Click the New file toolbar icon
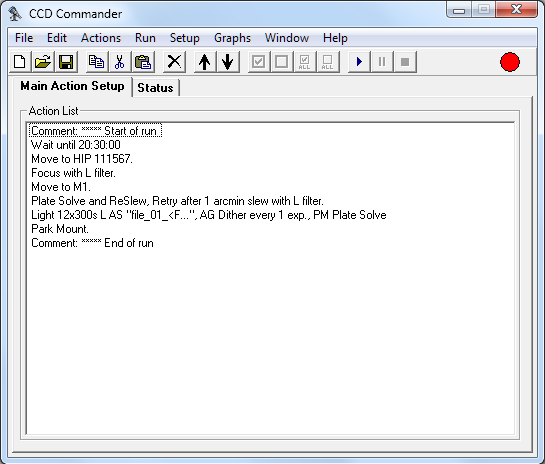Screen dimensions: 545x464 coord(20,62)
